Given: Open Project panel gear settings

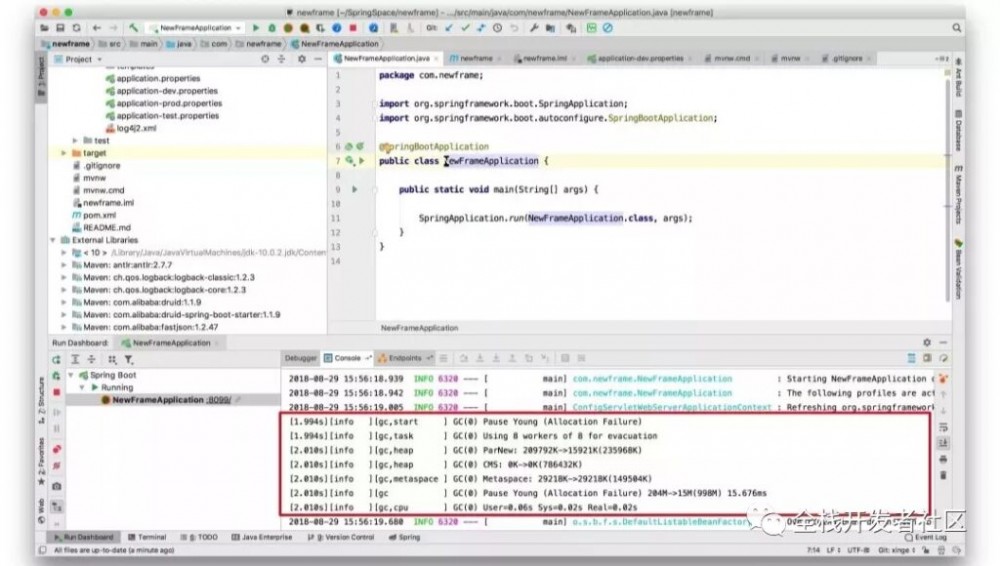Looking at the screenshot, I should (302, 59).
